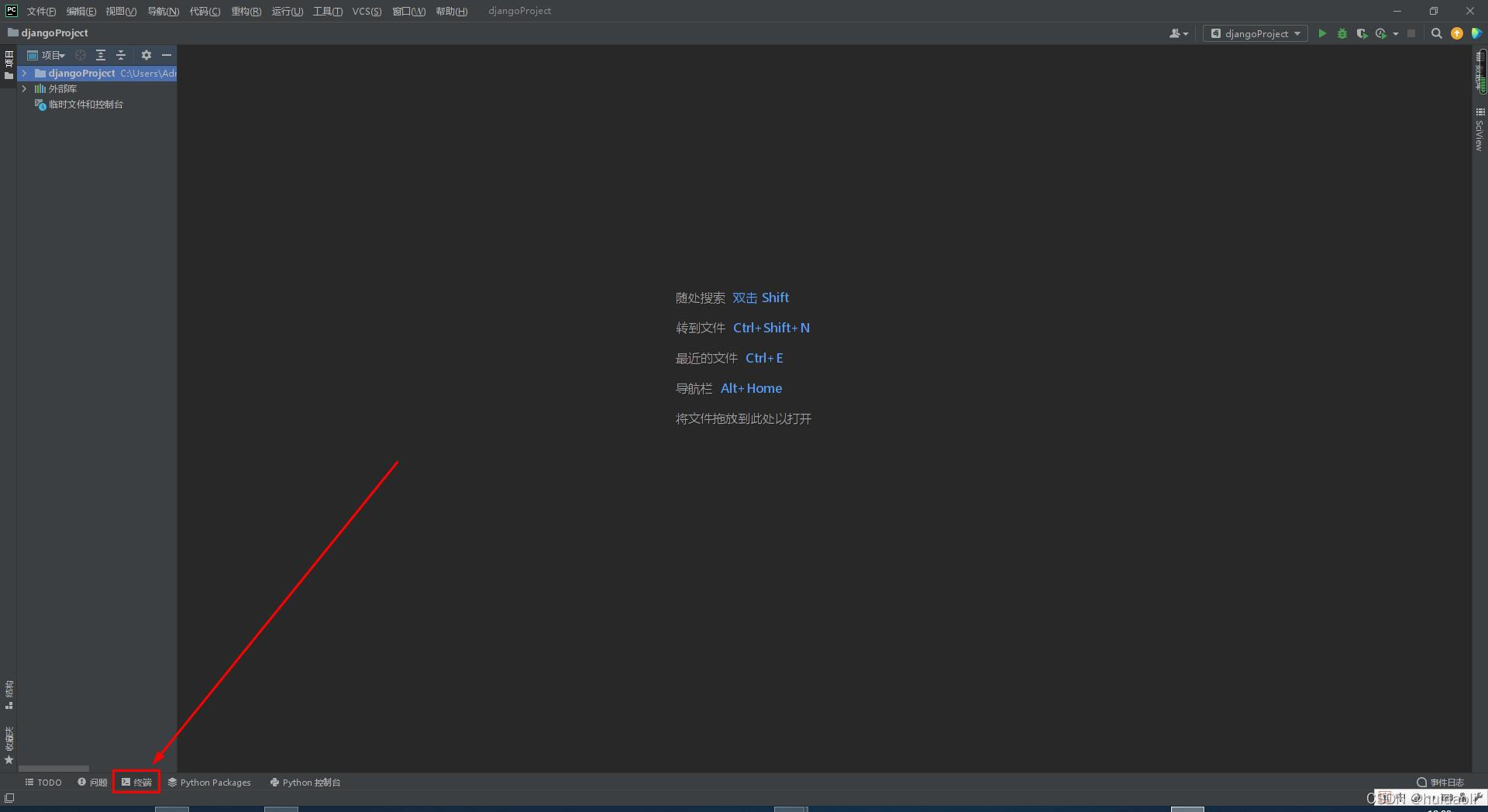Start debugging with the green bug icon

point(1342,33)
